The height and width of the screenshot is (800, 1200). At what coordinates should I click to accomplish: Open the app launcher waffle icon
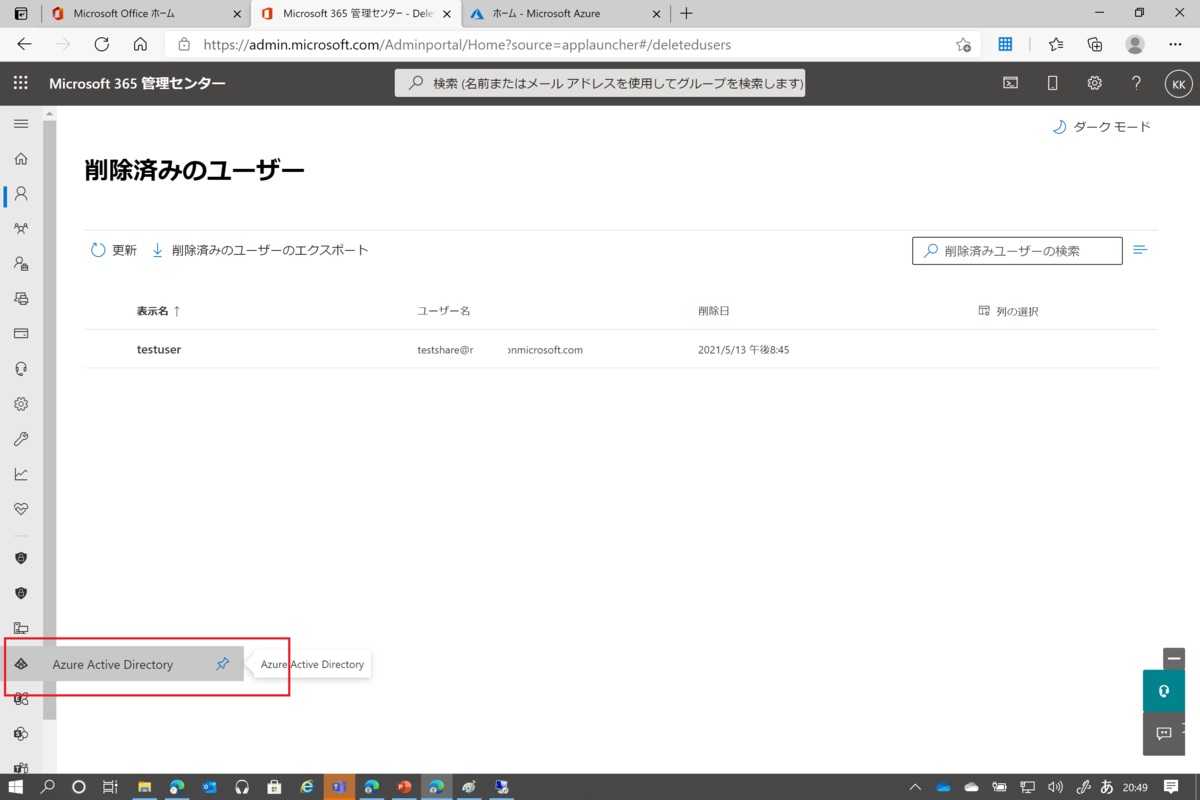click(21, 84)
